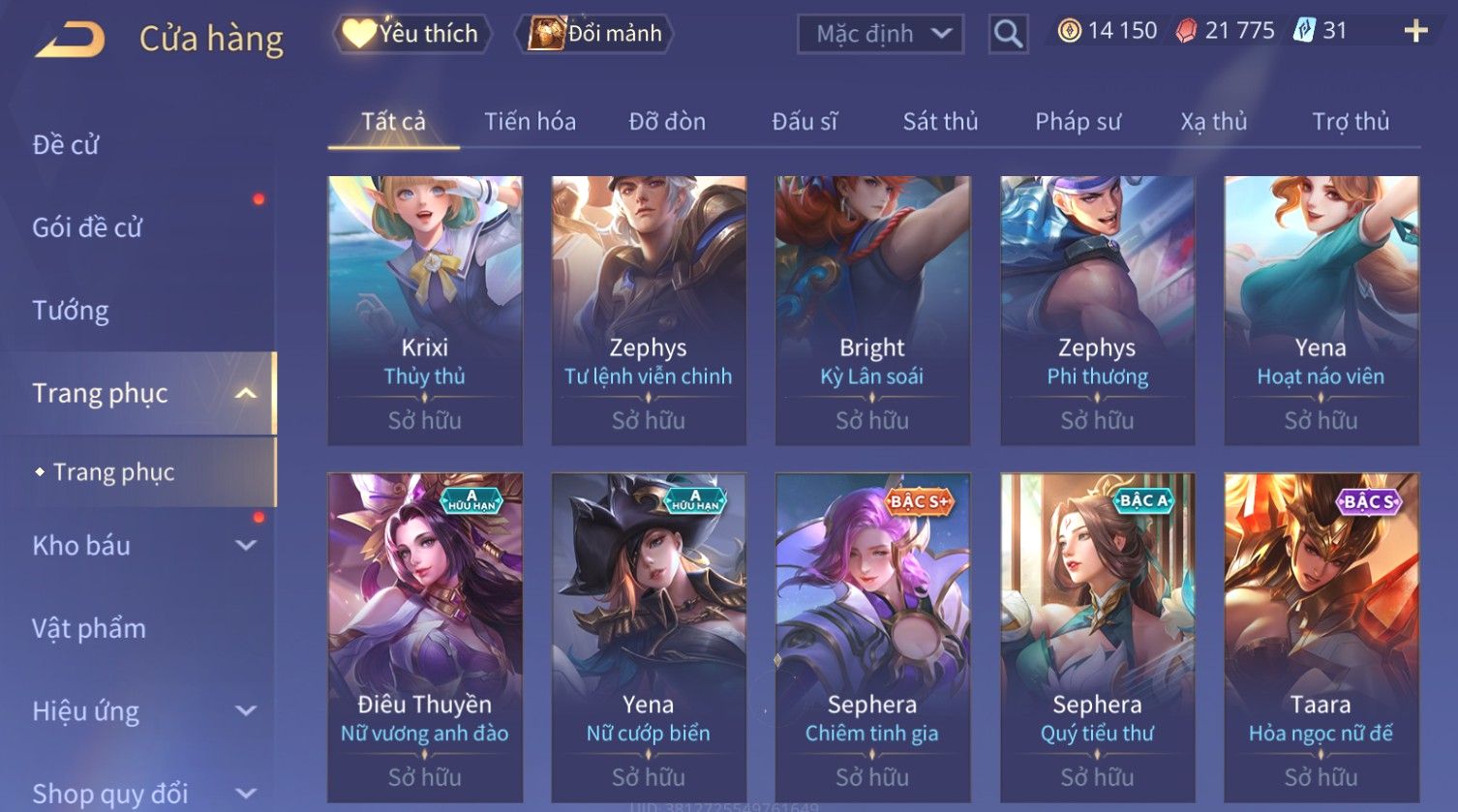Click the golden back arrow icon
Image resolution: width=1458 pixels, height=812 pixels.
point(70,40)
